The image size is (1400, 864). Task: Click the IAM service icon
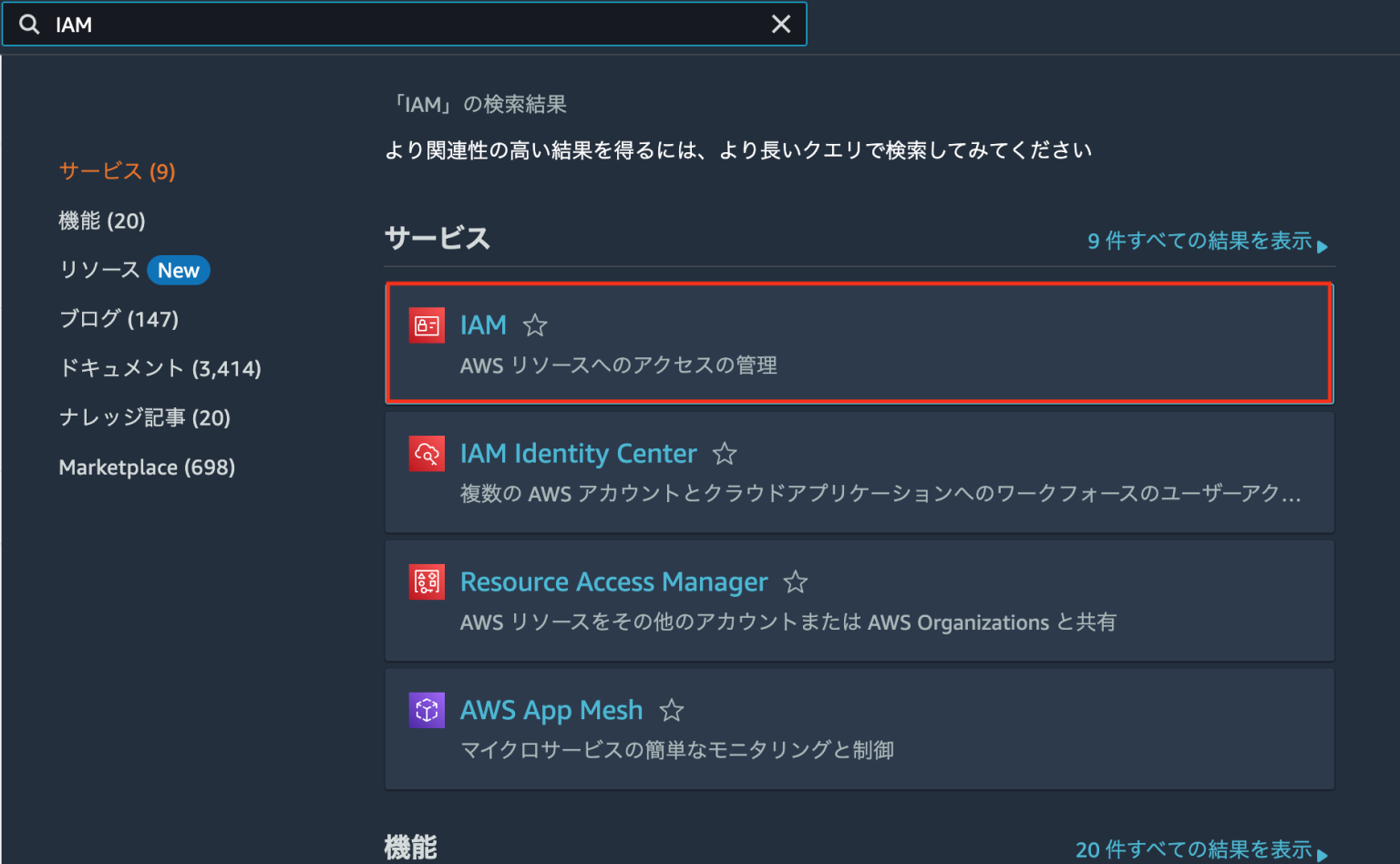(427, 325)
